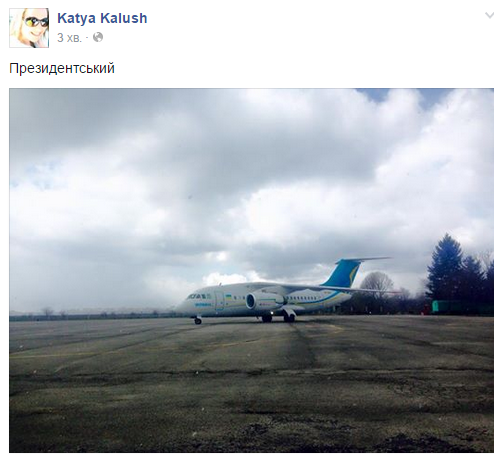Expand the post options chevron
The width and height of the screenshot is (494, 454).
(x=489, y=15)
